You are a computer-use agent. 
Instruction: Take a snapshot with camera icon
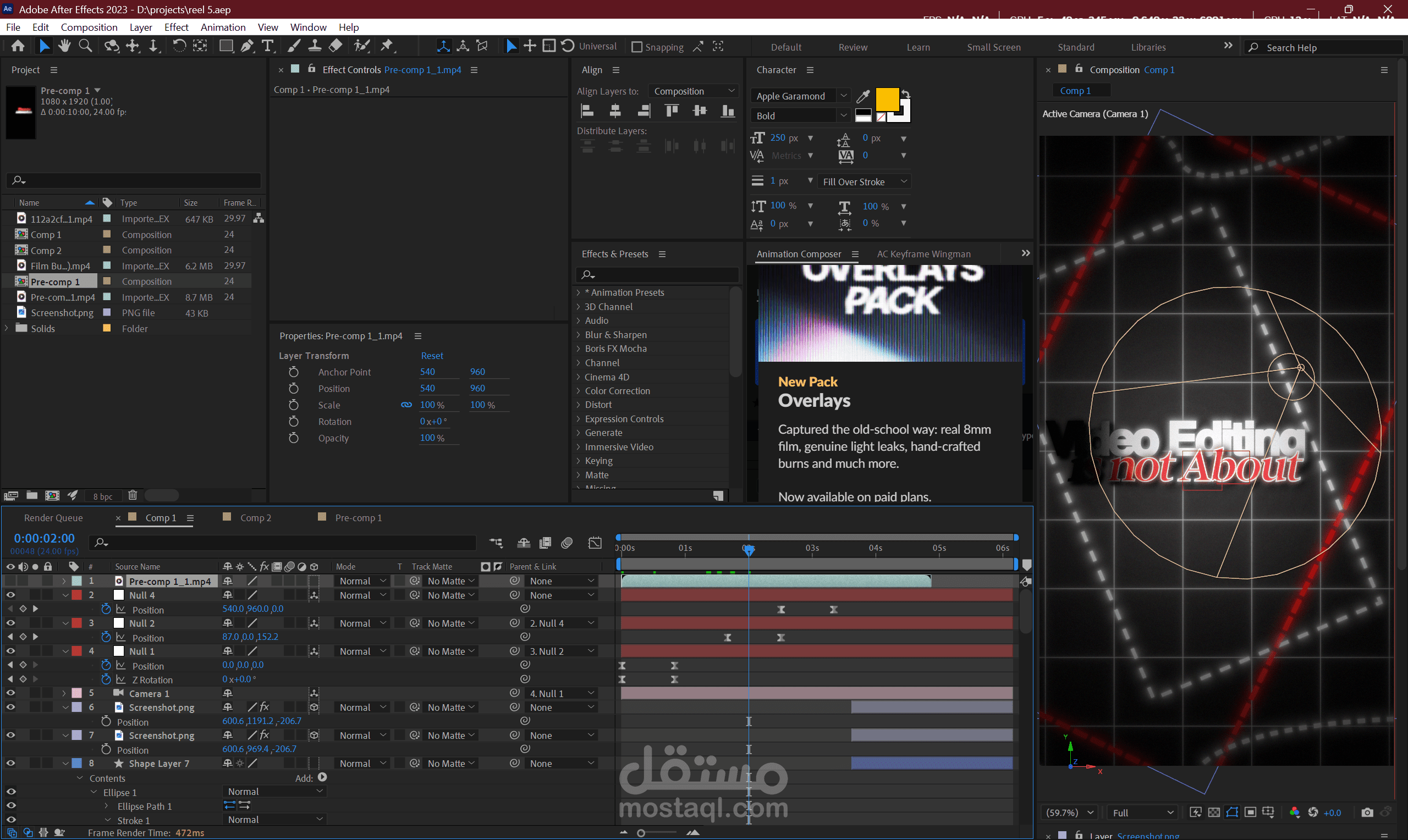1367,813
